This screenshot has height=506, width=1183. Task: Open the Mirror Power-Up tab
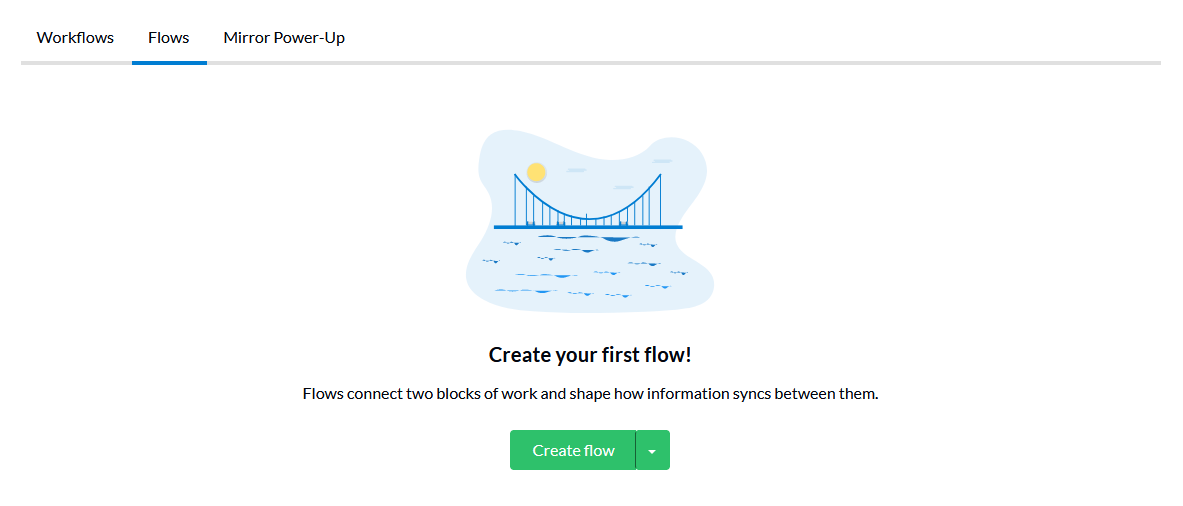(x=284, y=38)
